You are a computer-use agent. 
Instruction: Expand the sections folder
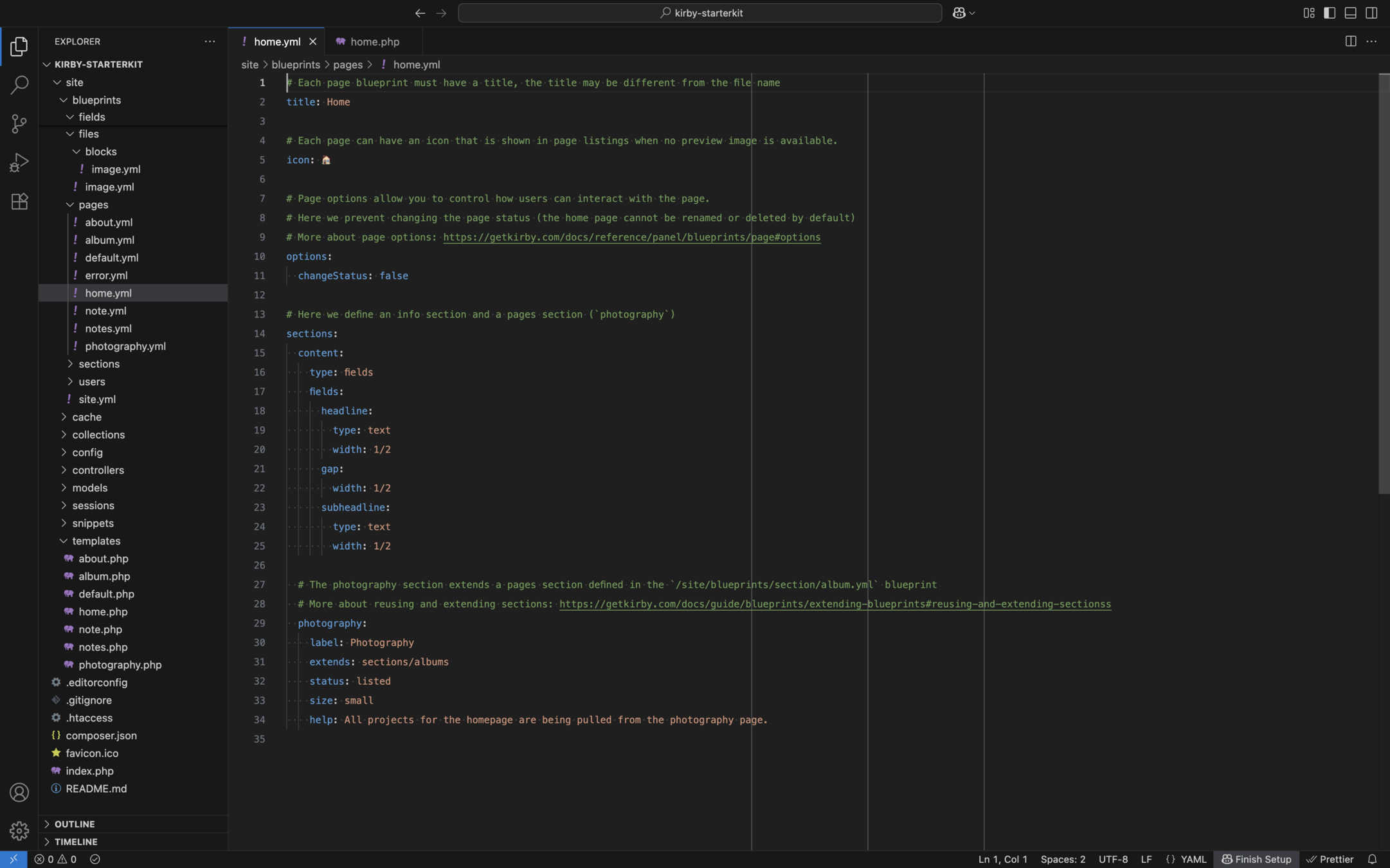pyautogui.click(x=98, y=364)
